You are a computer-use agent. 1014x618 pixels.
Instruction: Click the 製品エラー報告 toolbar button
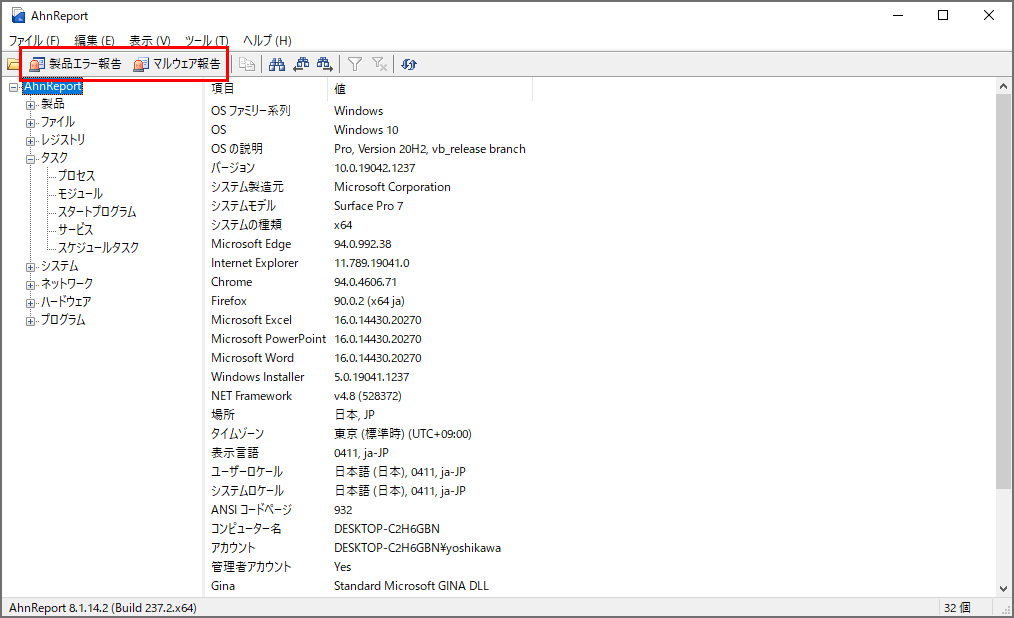click(76, 64)
